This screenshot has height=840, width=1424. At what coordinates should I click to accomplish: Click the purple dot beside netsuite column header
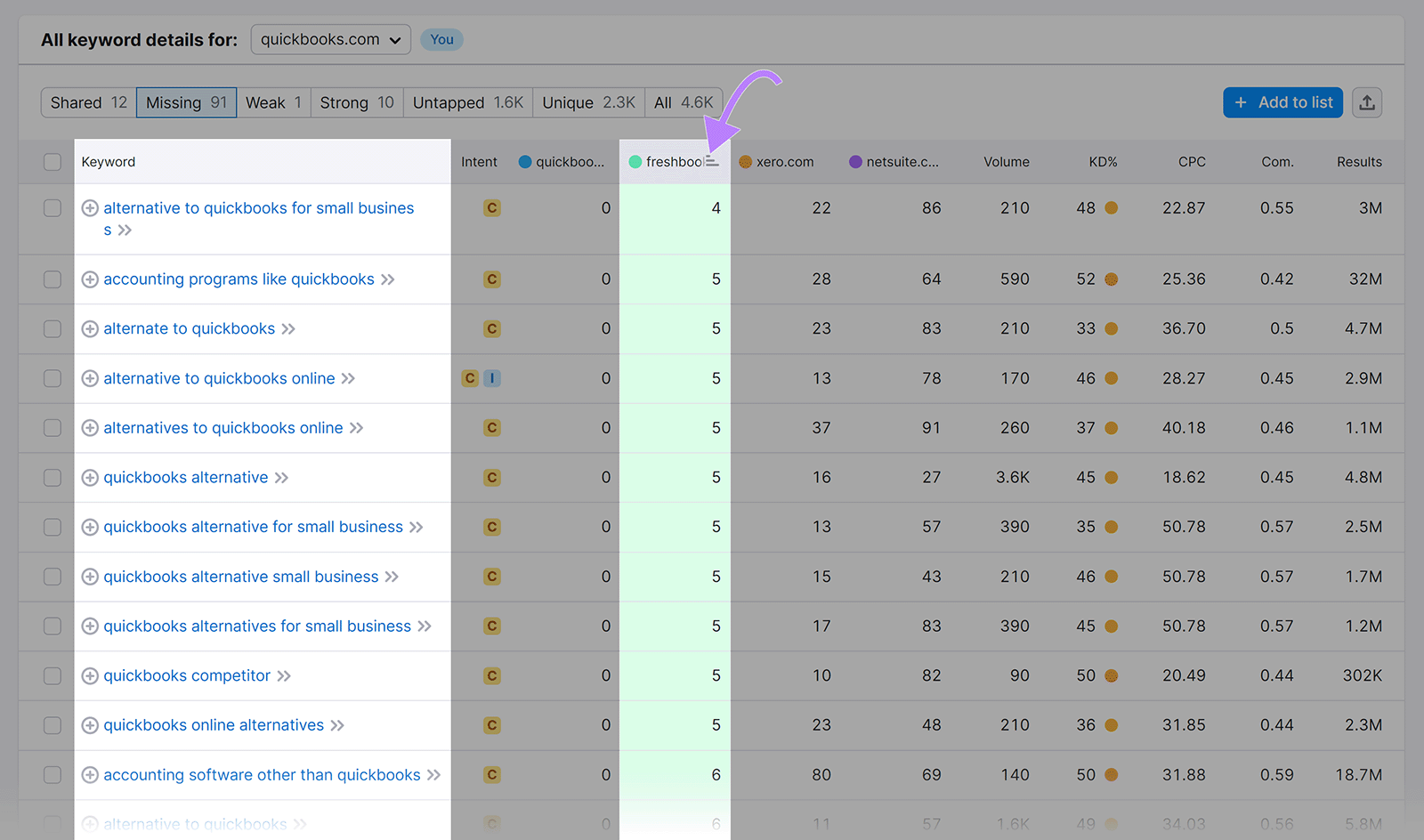click(x=855, y=161)
